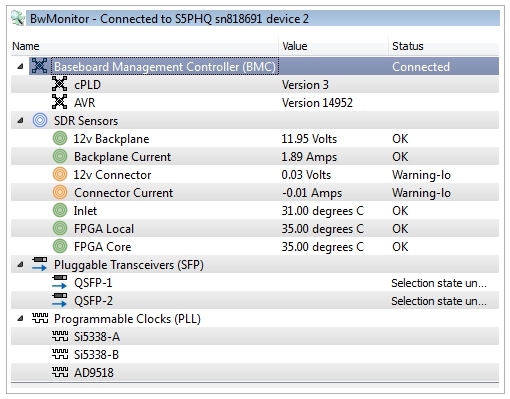This screenshot has width=510, height=399.
Task: Click QSFP-1 'Selection state un...' status
Action: [439, 283]
